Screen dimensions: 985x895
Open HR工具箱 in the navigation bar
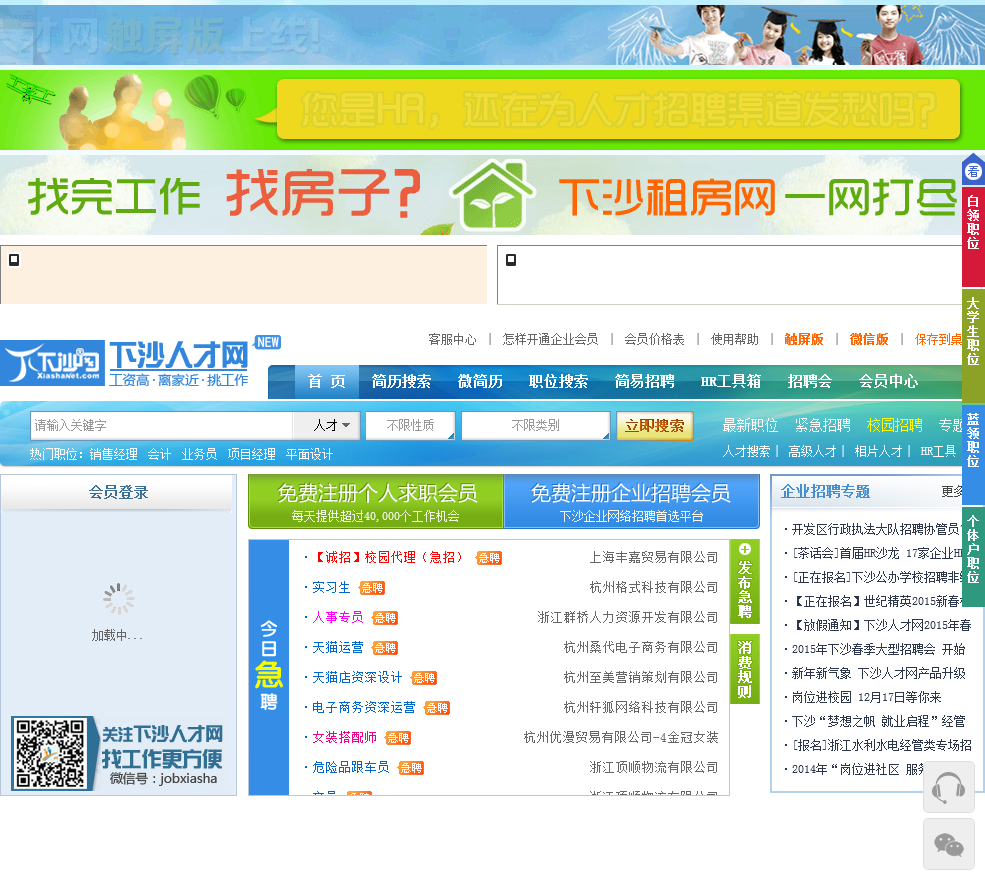click(731, 381)
